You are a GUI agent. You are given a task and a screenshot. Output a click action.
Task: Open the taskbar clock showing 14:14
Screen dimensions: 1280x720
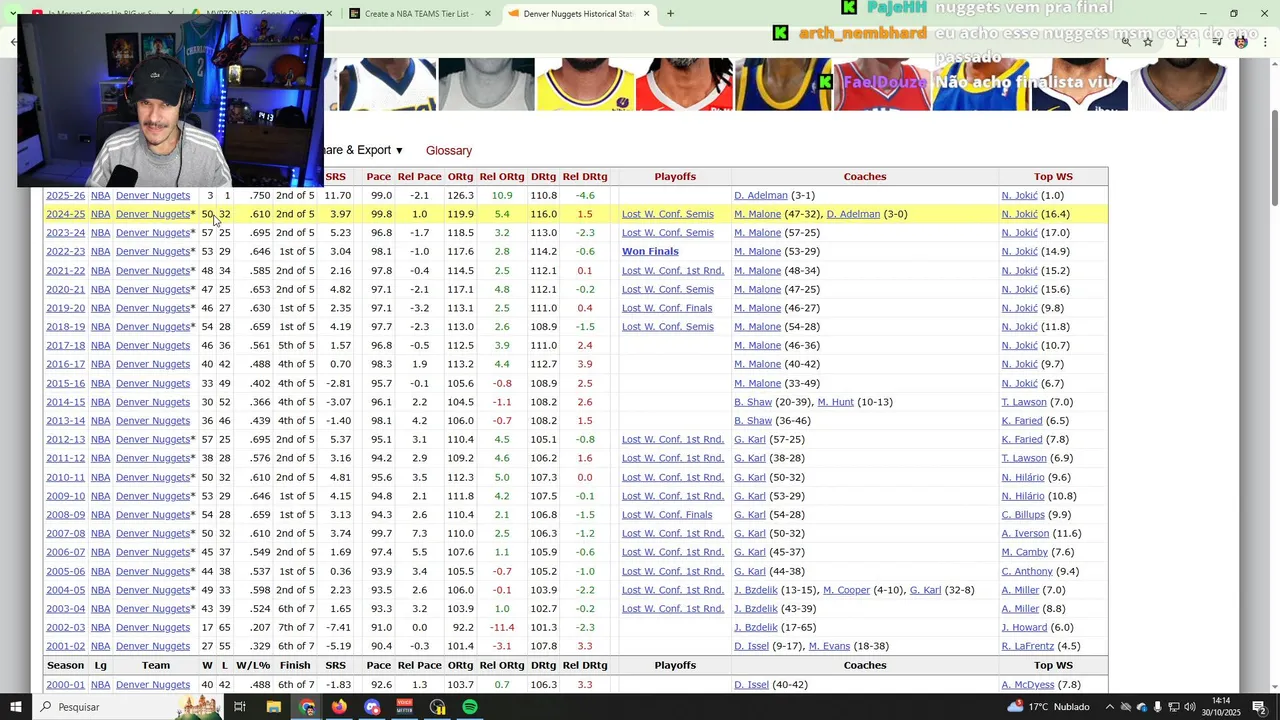1221,707
